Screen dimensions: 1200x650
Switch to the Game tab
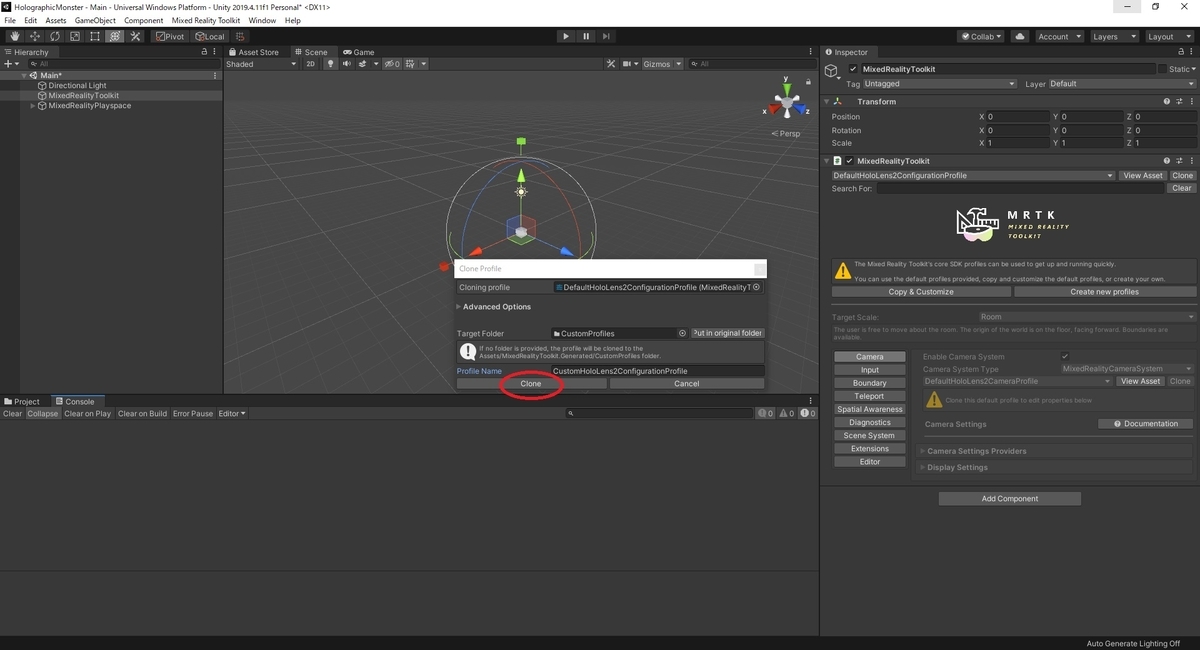click(359, 52)
